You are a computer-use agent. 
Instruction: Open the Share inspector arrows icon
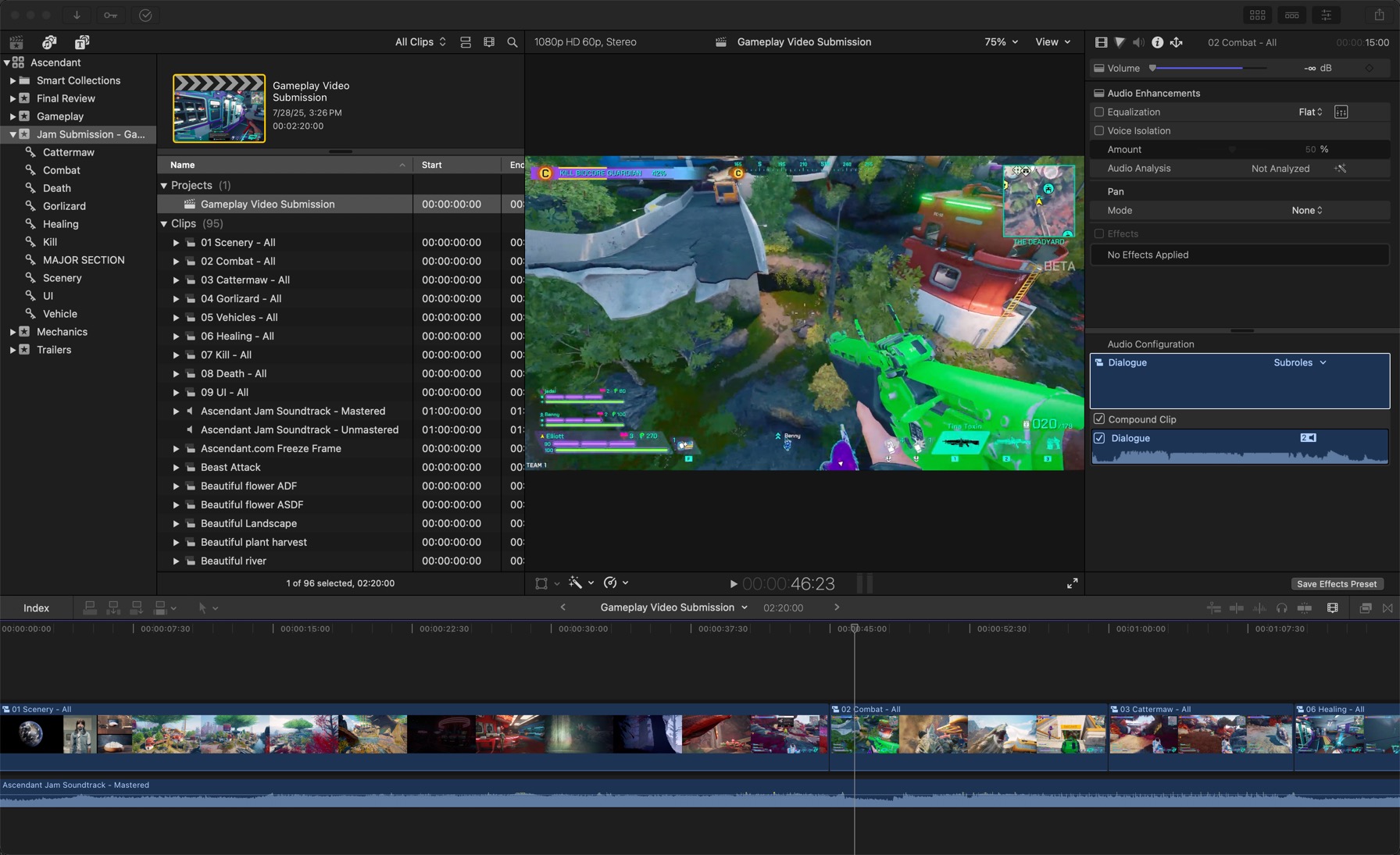(1176, 42)
